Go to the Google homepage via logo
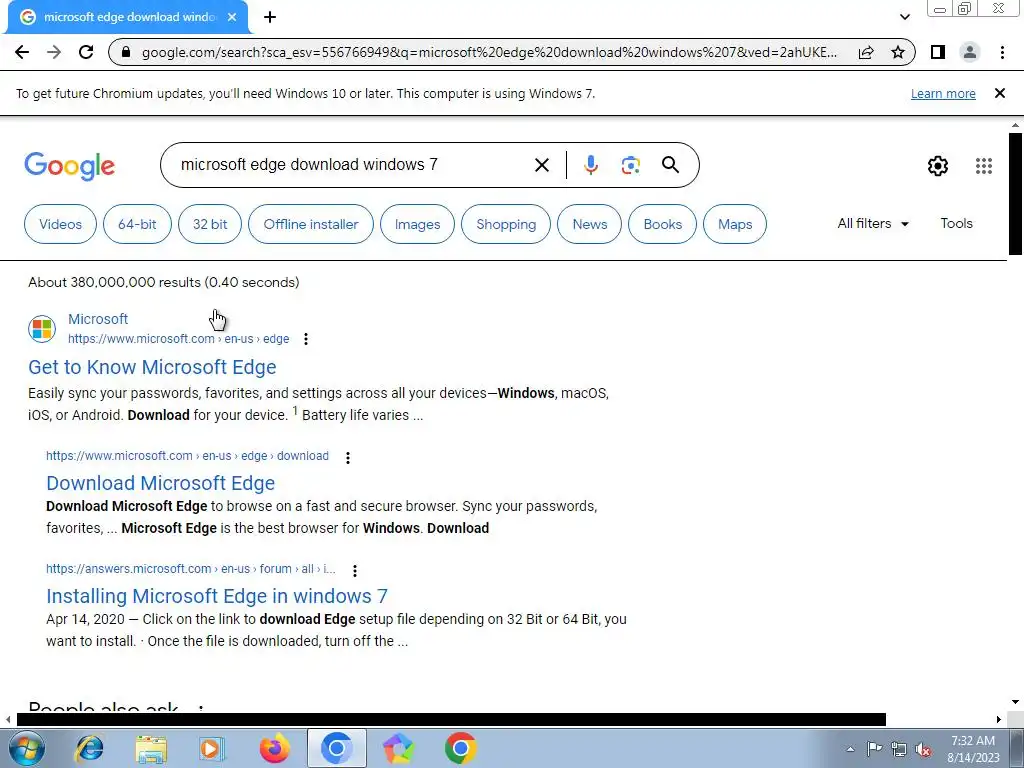This screenshot has height=768, width=1024. click(69, 166)
